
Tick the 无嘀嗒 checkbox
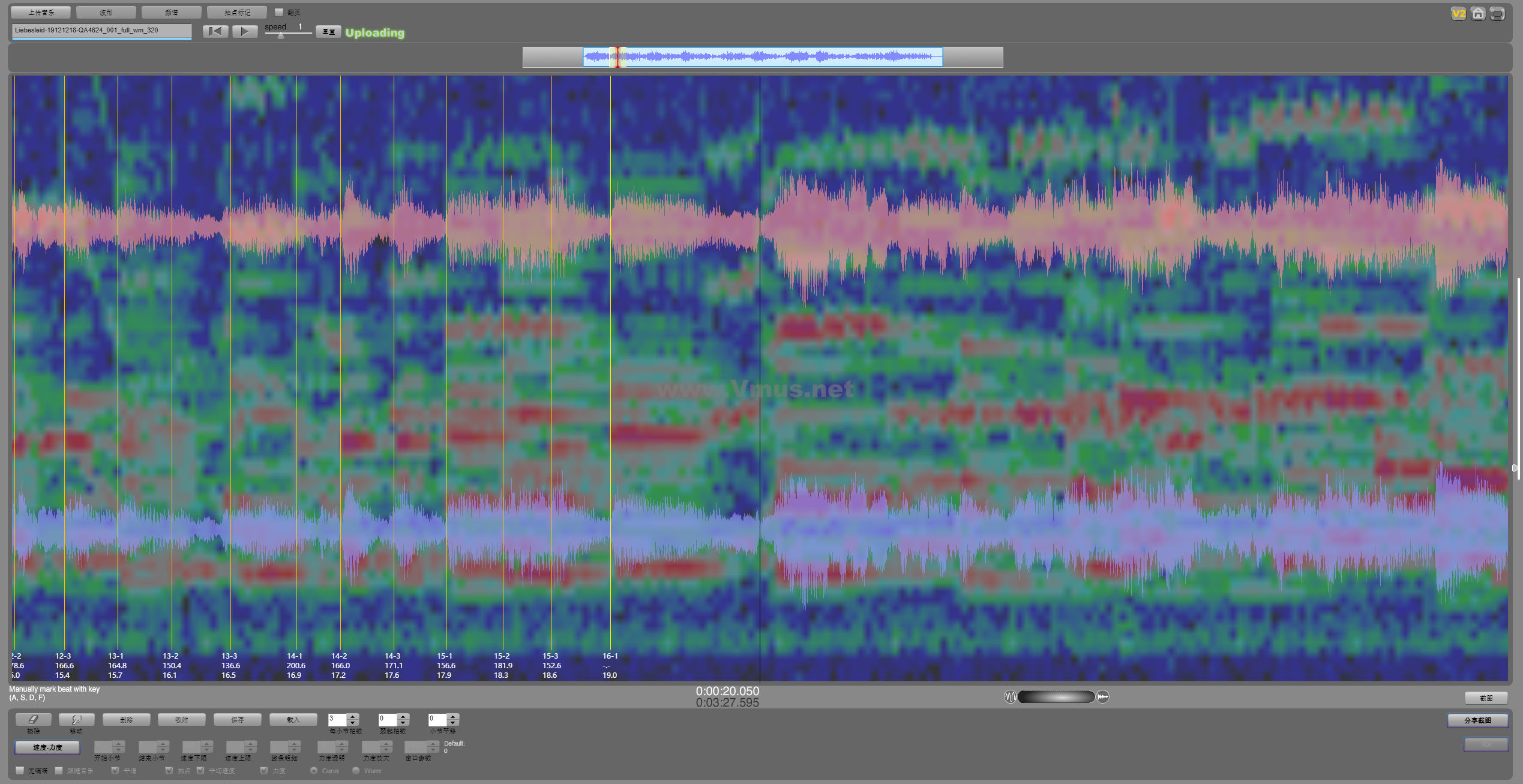pos(20,771)
